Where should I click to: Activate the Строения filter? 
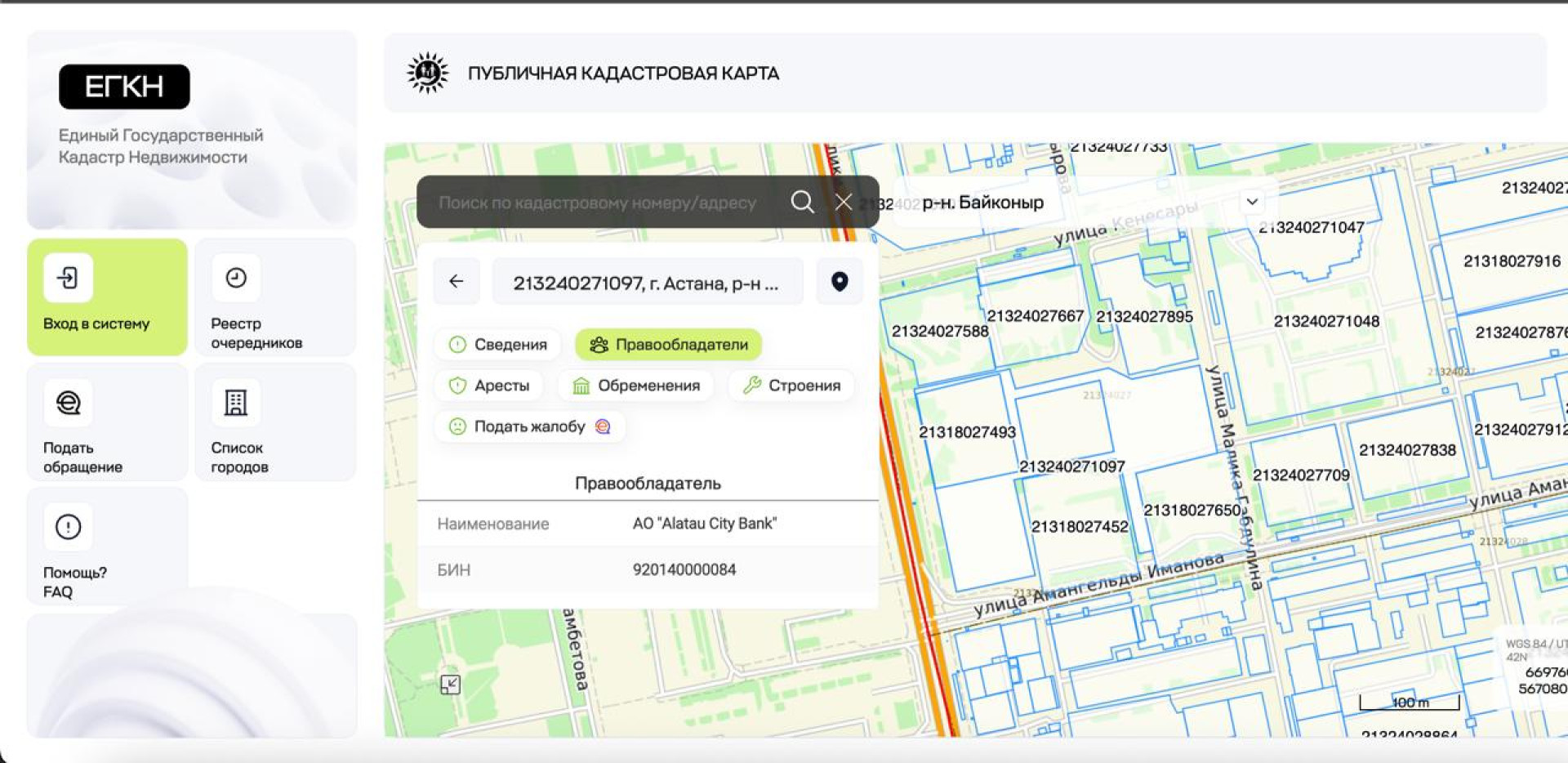791,385
